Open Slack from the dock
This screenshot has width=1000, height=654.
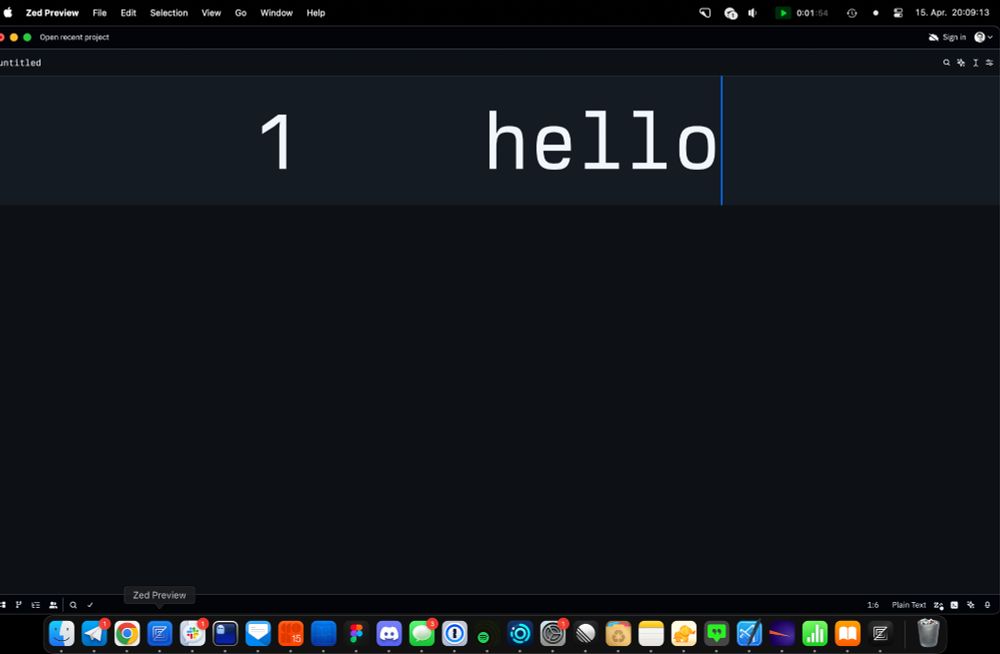pos(193,634)
